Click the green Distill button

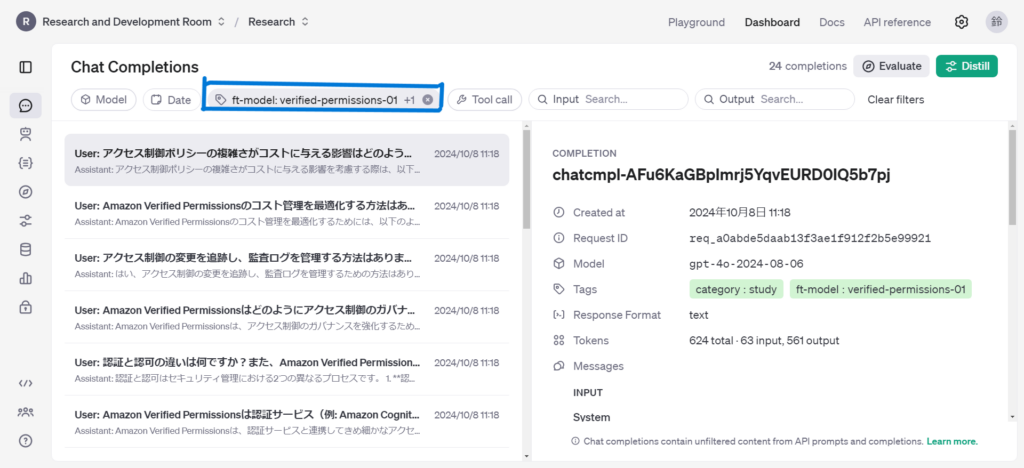tap(966, 66)
